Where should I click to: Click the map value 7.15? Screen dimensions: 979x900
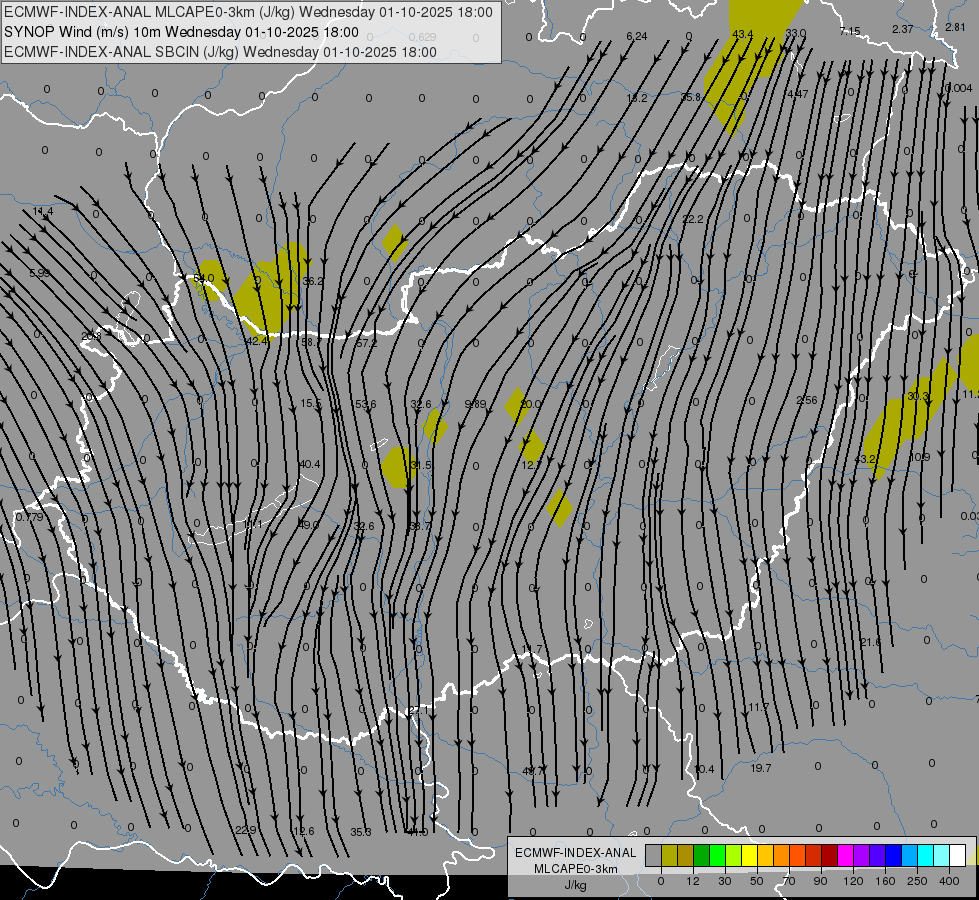point(850,31)
